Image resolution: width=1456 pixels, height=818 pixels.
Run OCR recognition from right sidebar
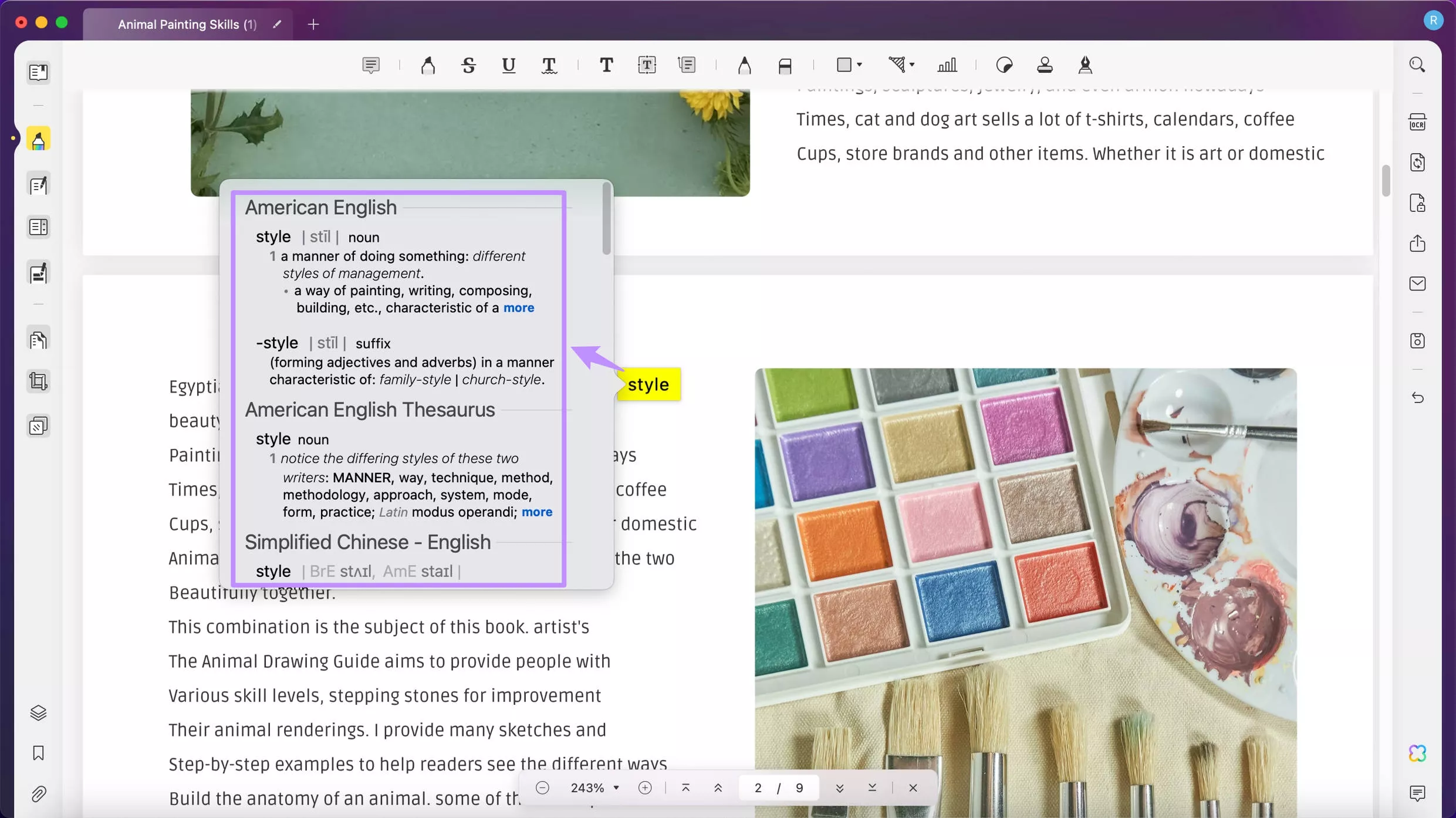(1417, 122)
